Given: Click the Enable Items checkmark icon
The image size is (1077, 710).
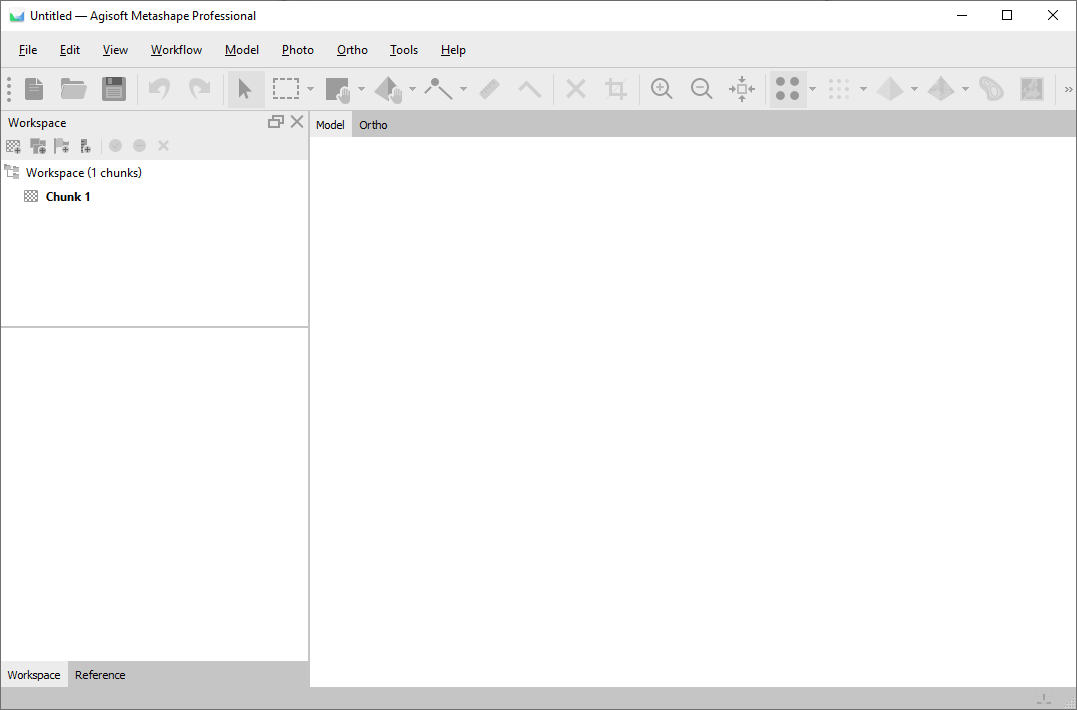Looking at the screenshot, I should point(115,146).
